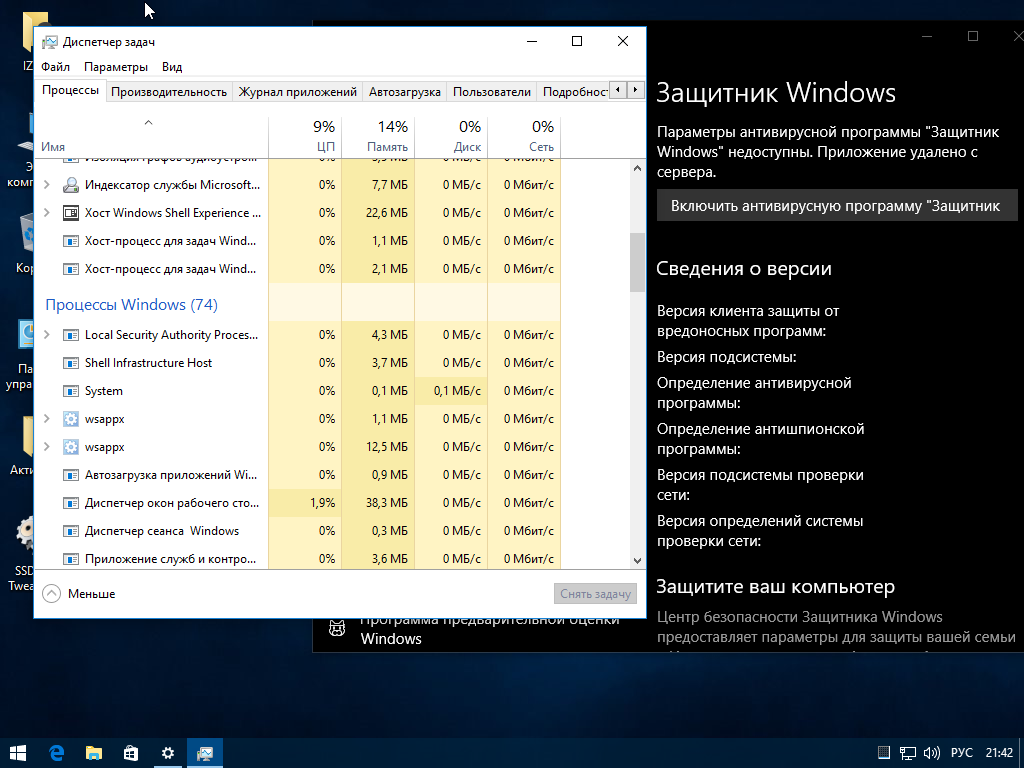Click the process list scrollbar thumb
This screenshot has width=1024, height=768.
(637, 262)
